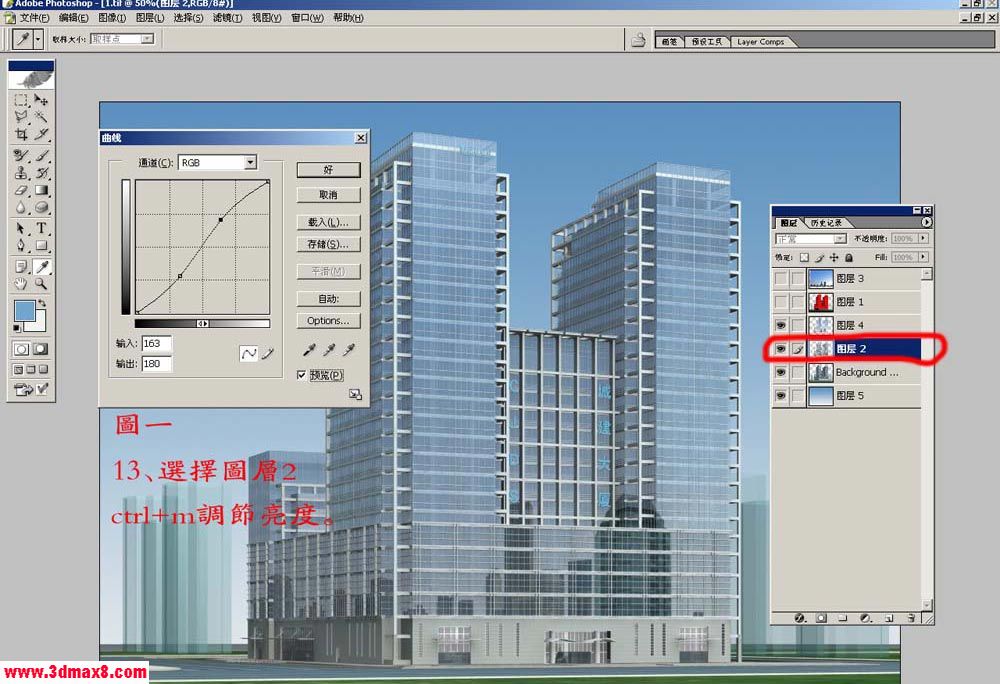Open the Layer Comps tab

coord(760,42)
